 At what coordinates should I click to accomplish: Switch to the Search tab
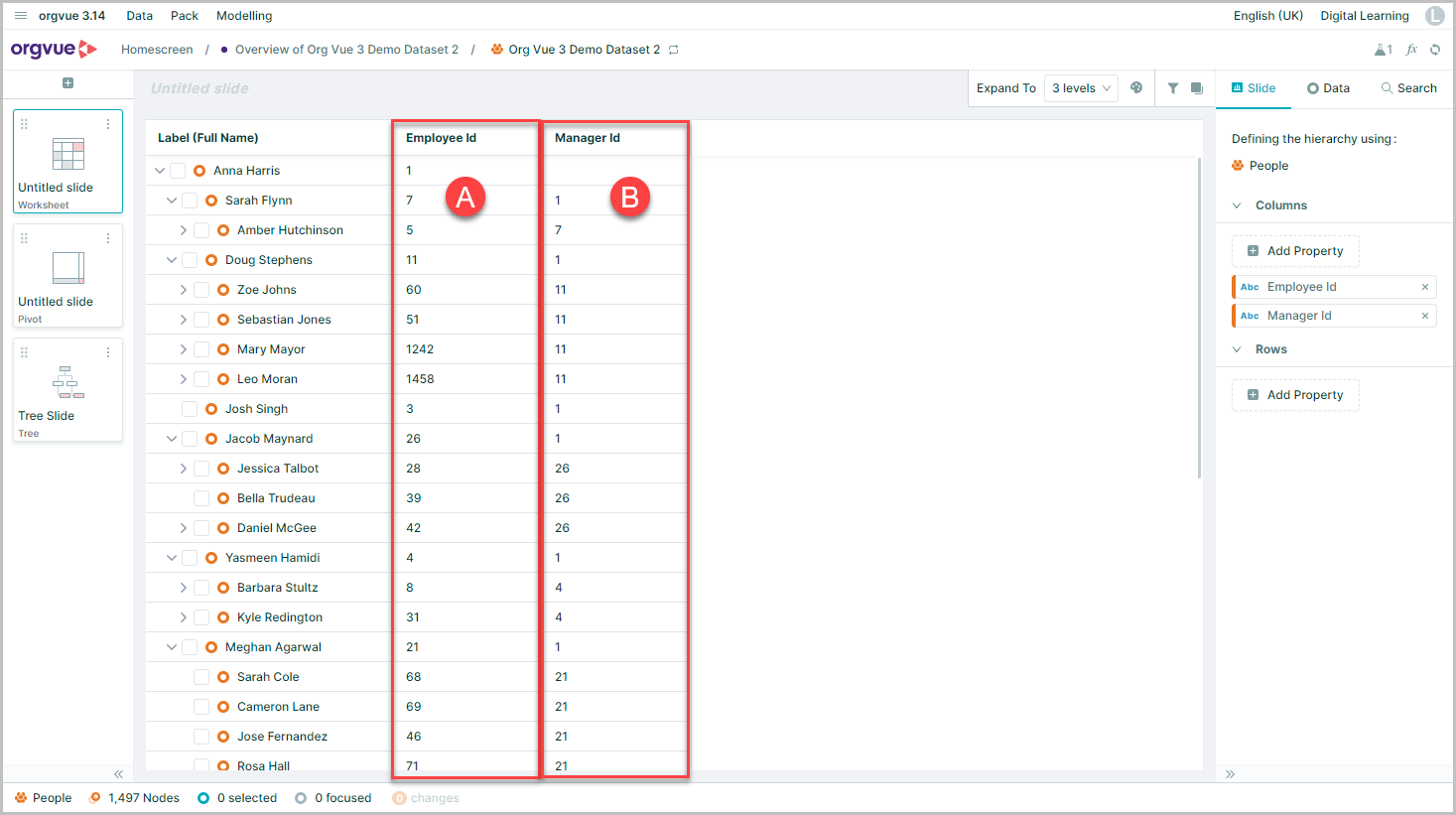pos(1408,88)
